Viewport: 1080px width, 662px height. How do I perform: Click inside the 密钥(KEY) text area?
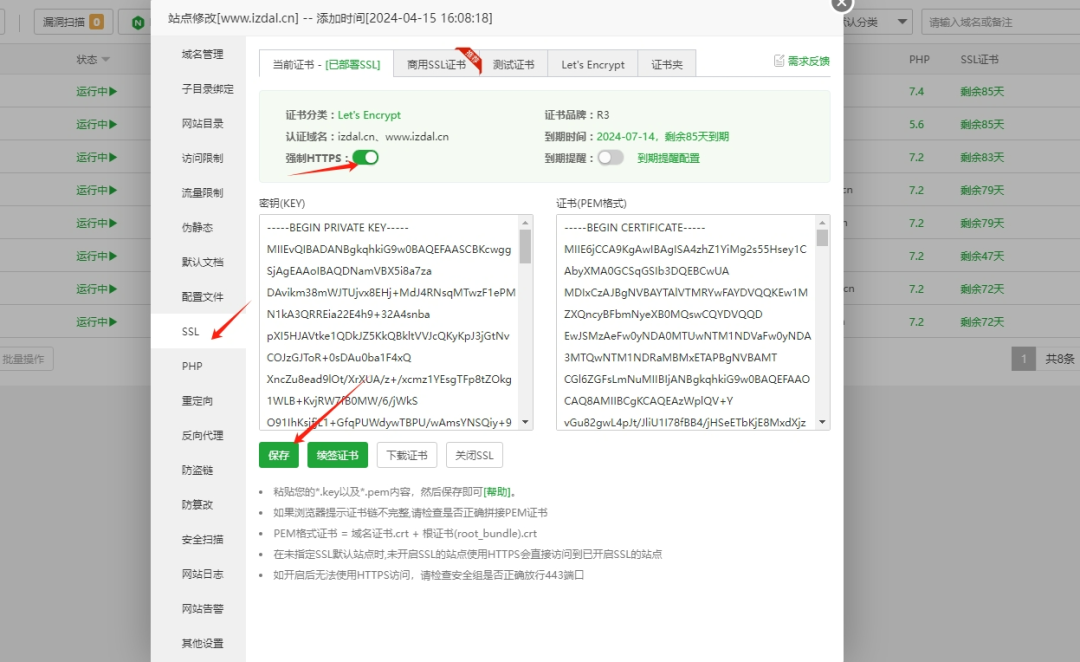[389, 322]
